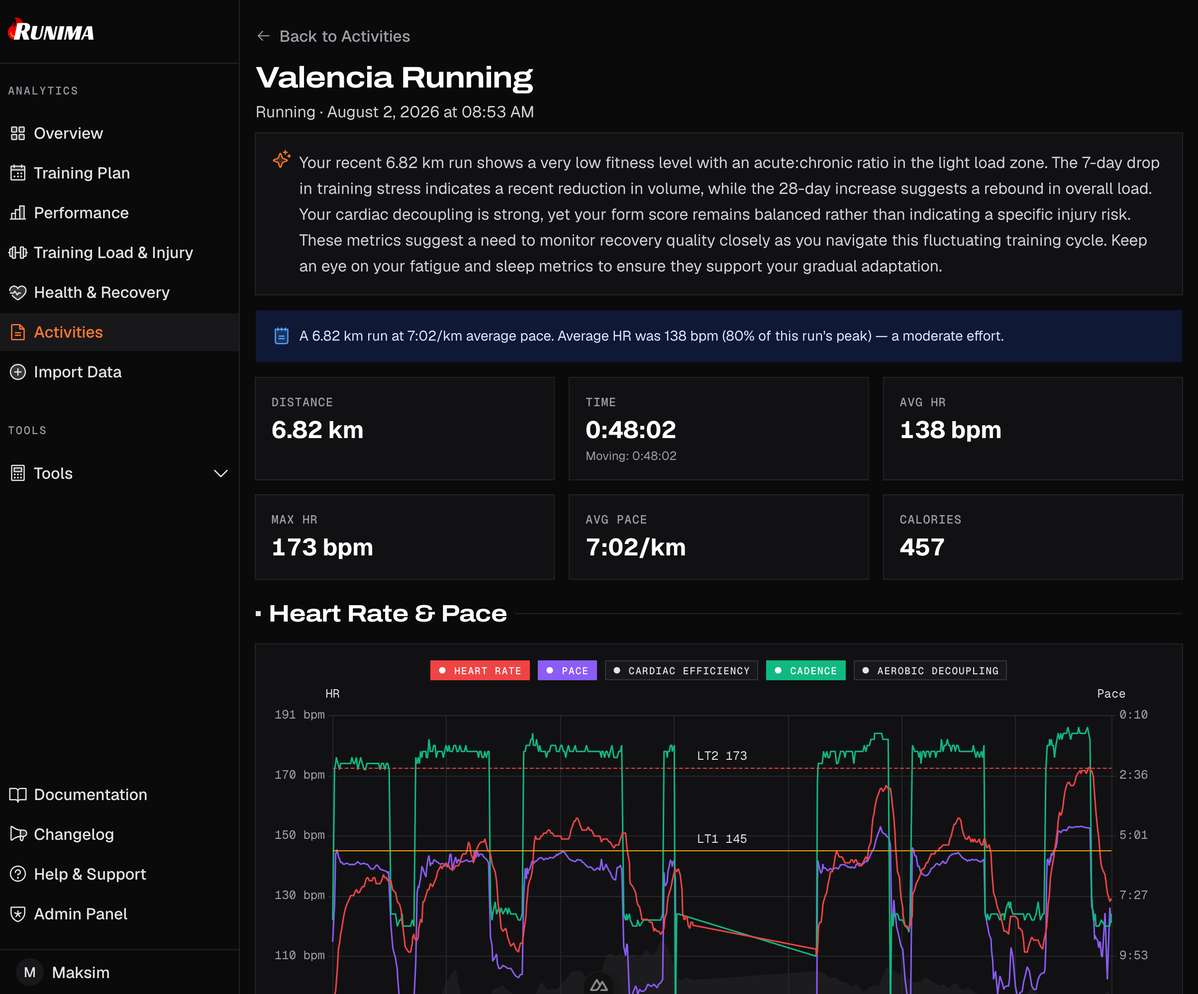Open Import Data
This screenshot has height=994, width=1198.
point(119,372)
